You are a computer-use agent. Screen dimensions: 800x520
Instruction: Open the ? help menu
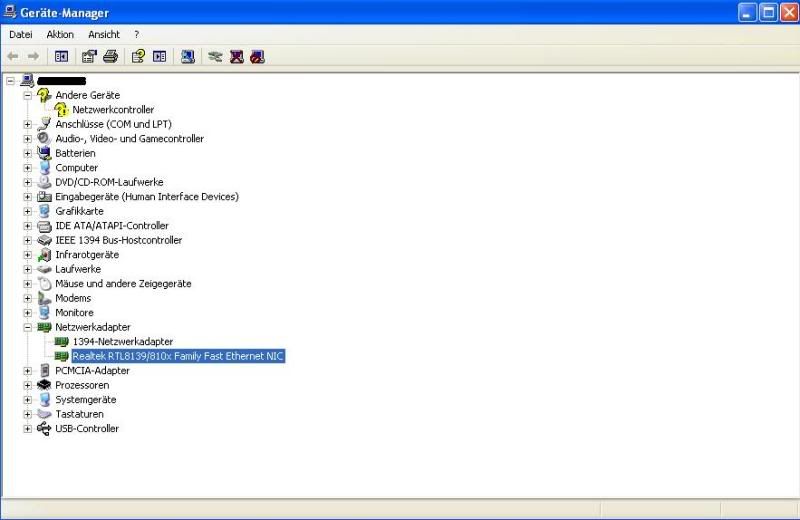pos(137,35)
